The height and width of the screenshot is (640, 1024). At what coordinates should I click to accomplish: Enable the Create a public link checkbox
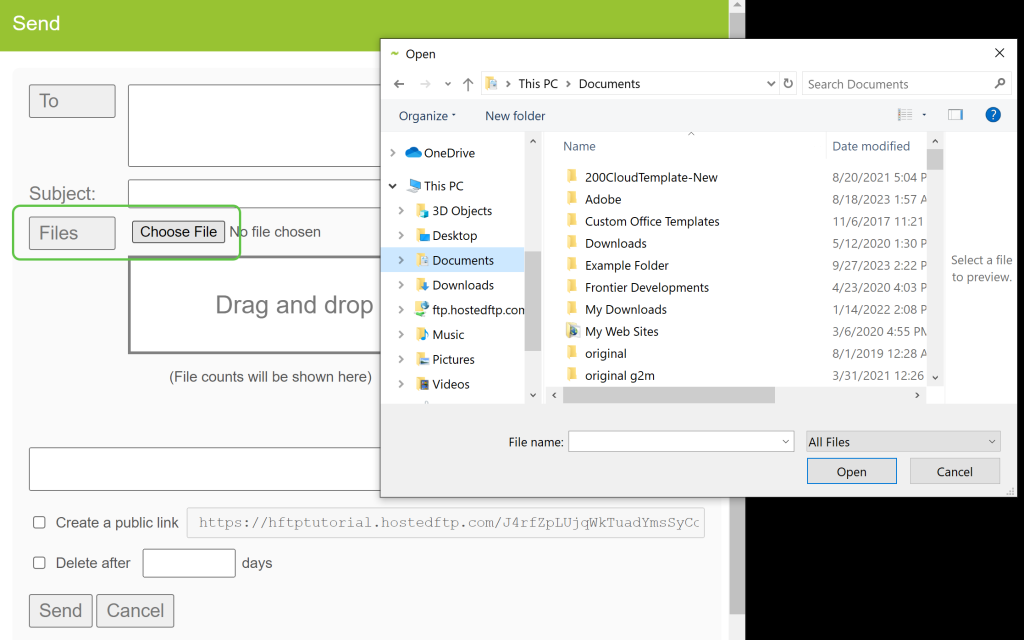point(39,522)
